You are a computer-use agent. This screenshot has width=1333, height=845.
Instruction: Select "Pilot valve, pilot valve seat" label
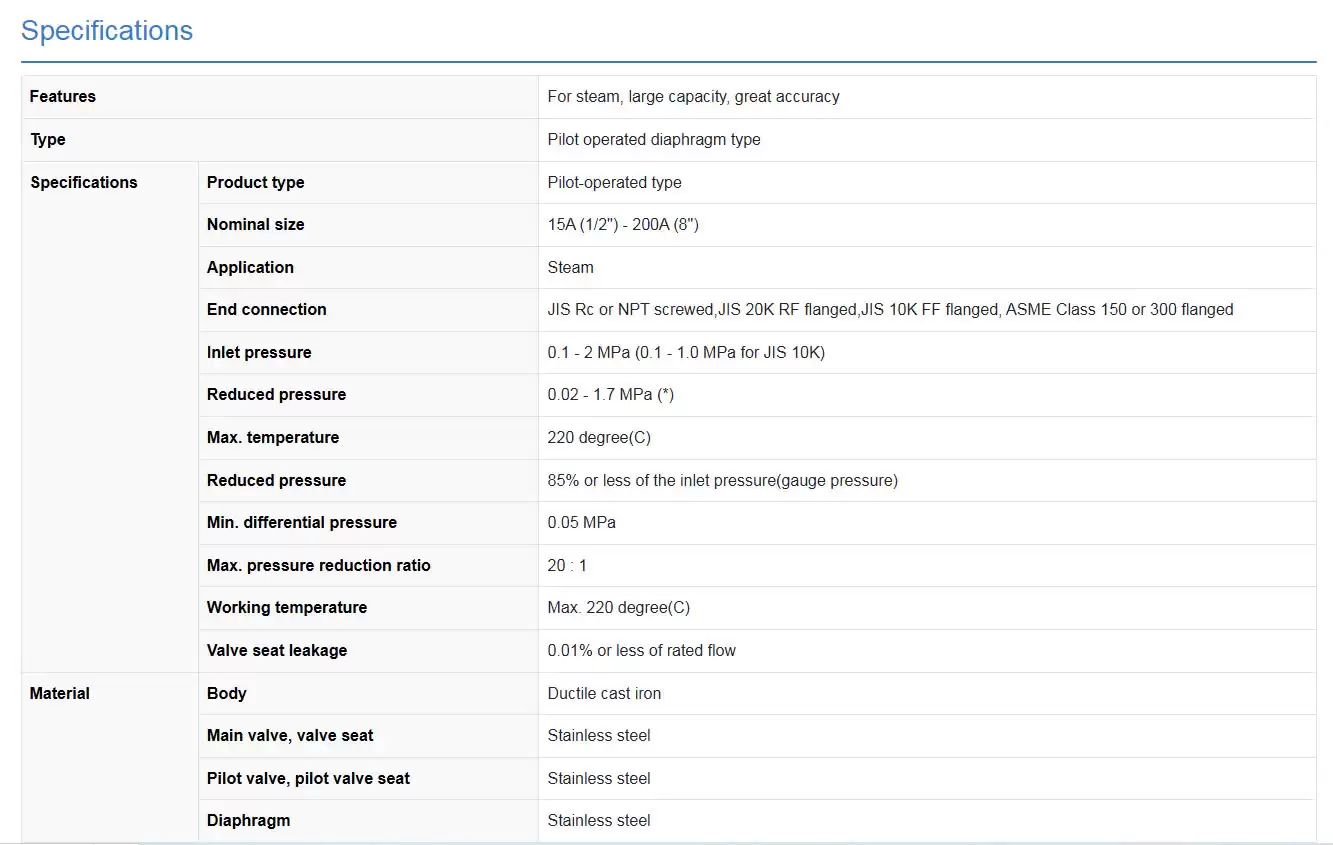(308, 778)
